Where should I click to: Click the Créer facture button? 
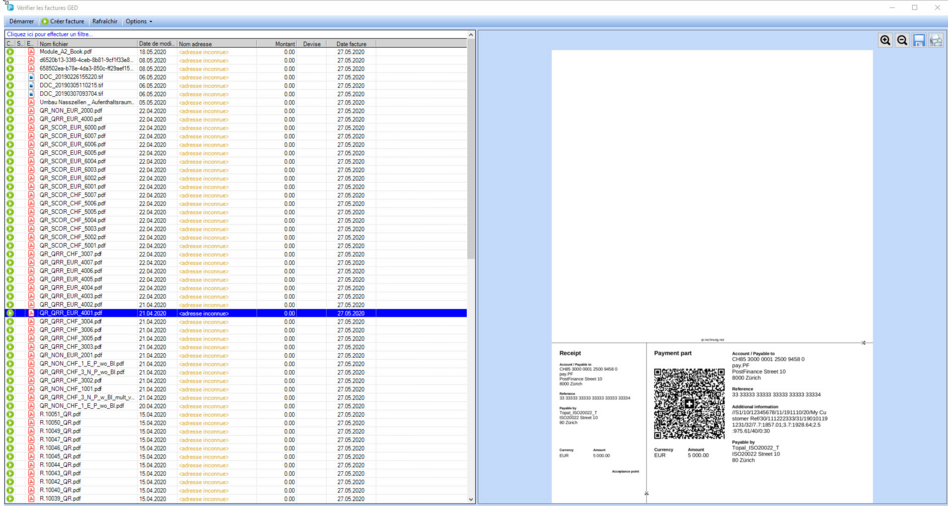(x=63, y=21)
